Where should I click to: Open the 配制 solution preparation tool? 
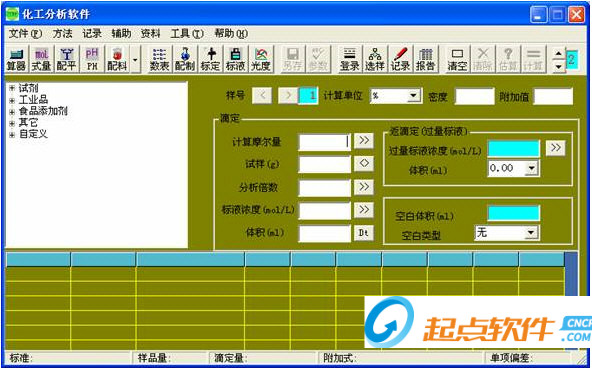(185, 59)
